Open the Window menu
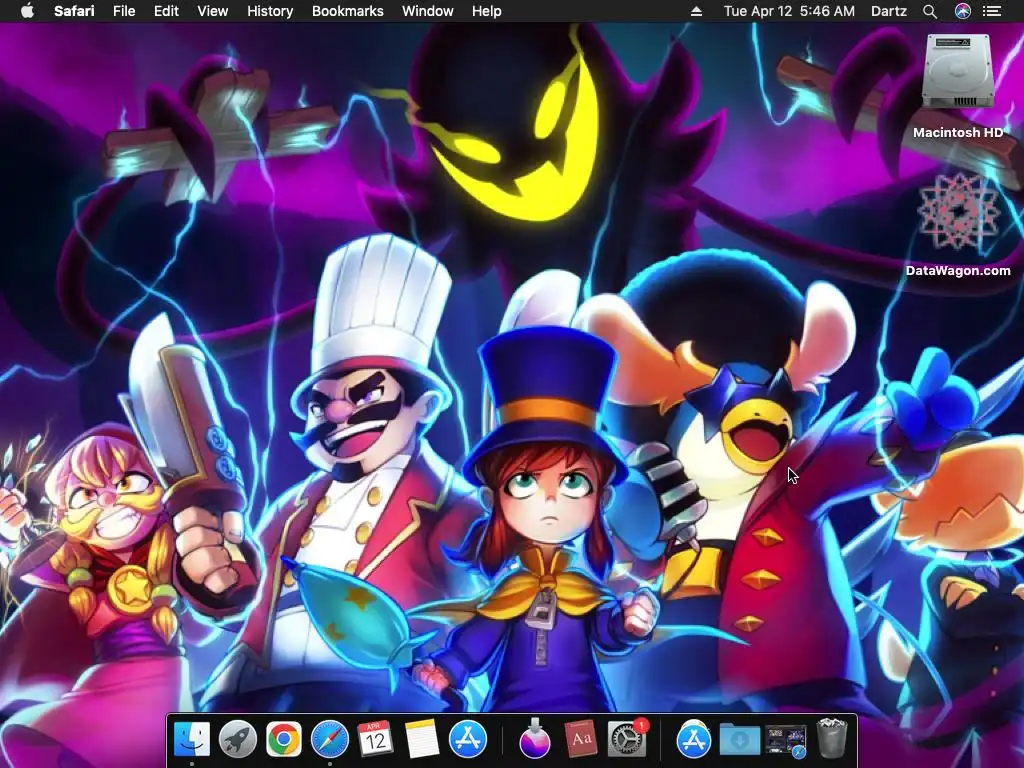The image size is (1024, 768). coord(428,11)
